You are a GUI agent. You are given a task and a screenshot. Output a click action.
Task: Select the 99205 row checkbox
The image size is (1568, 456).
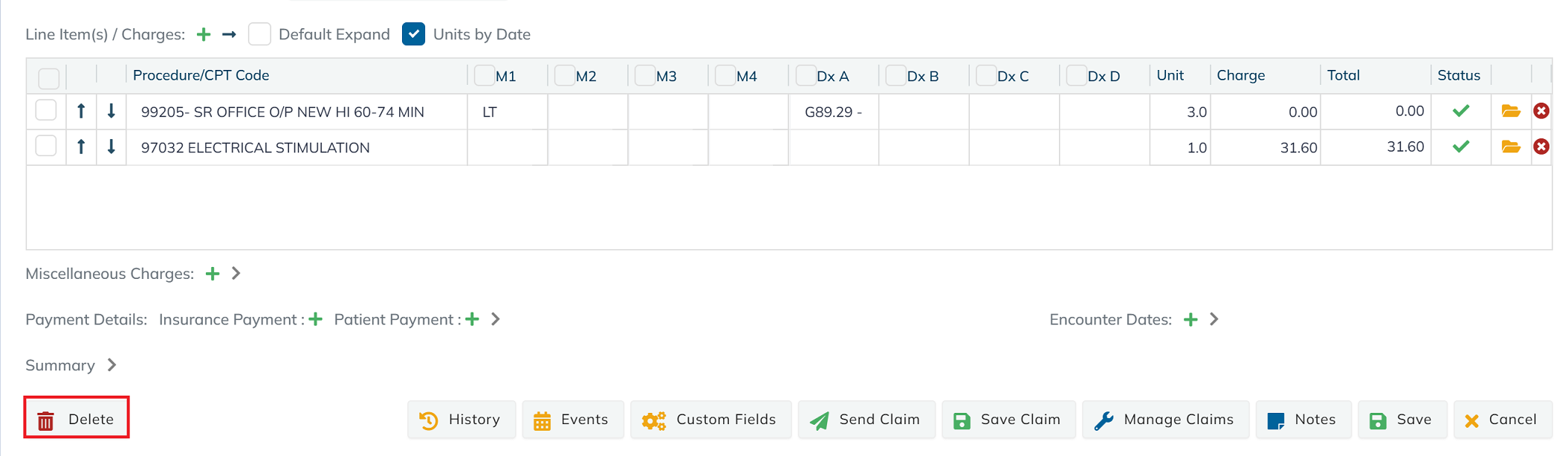(46, 111)
